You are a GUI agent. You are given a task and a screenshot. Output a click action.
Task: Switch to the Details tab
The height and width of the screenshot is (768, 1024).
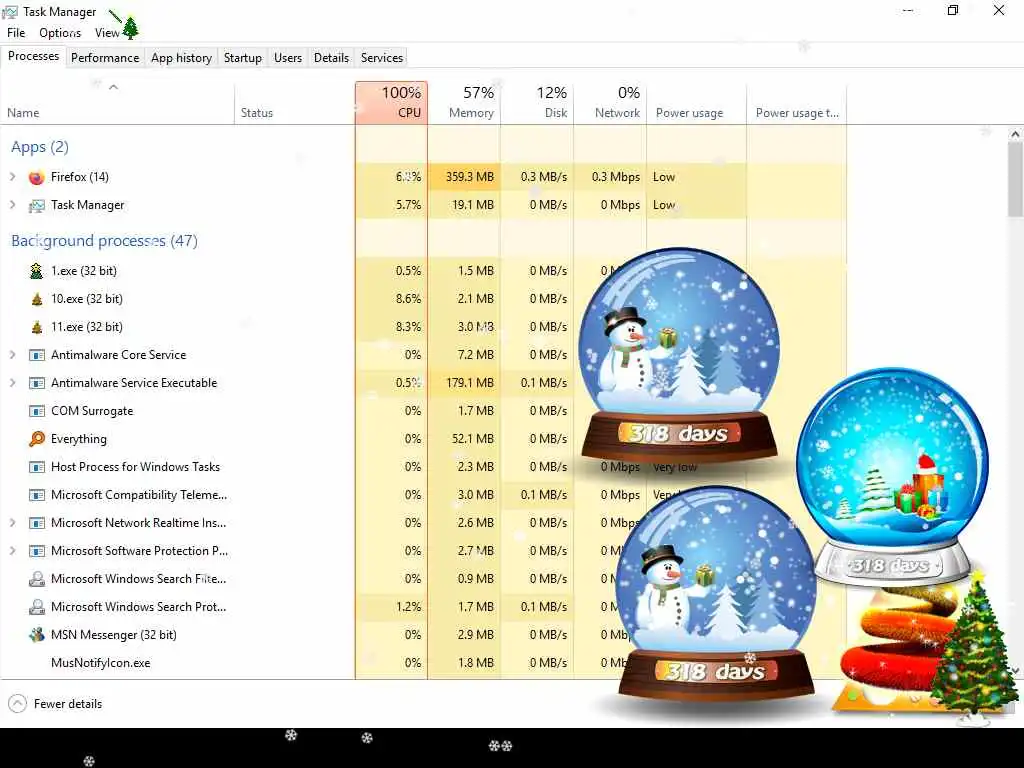(331, 57)
